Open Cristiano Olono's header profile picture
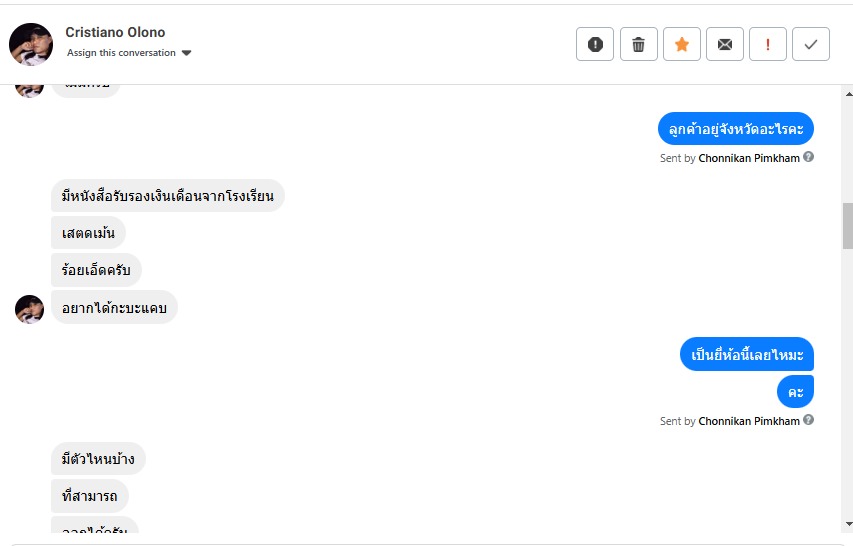853x546 pixels. tap(31, 44)
